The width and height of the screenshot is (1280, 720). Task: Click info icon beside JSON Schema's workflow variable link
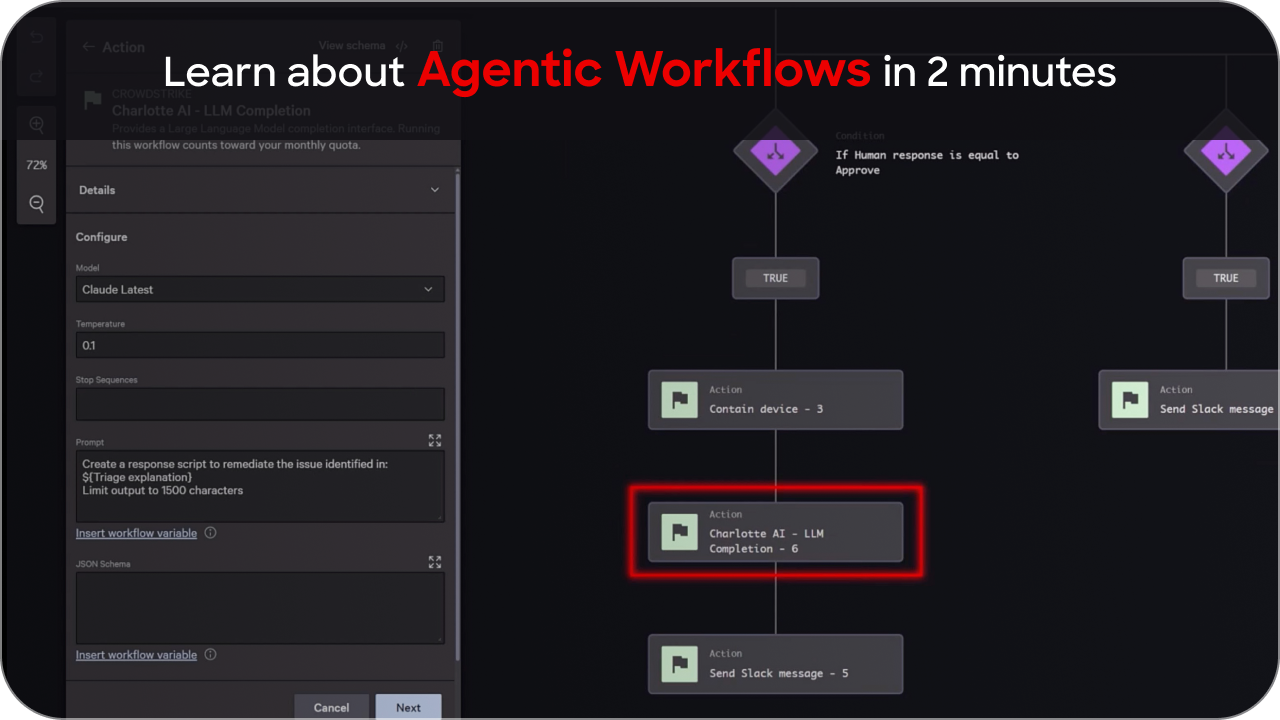pyautogui.click(x=210, y=655)
